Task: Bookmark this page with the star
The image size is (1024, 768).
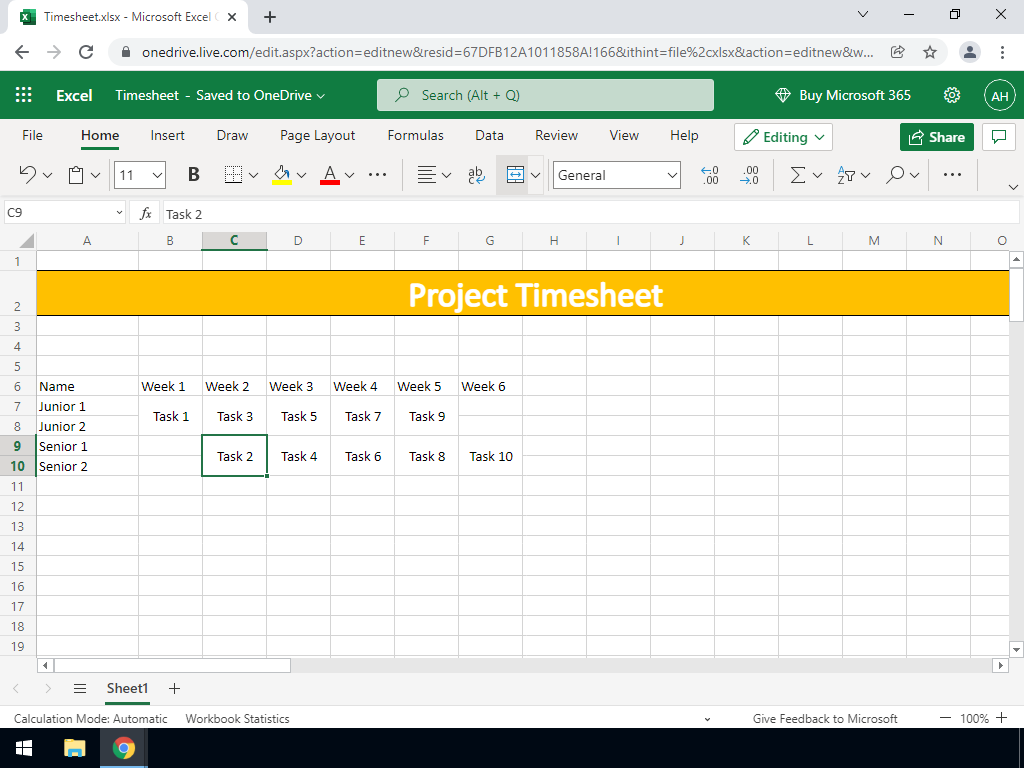Action: 930,52
